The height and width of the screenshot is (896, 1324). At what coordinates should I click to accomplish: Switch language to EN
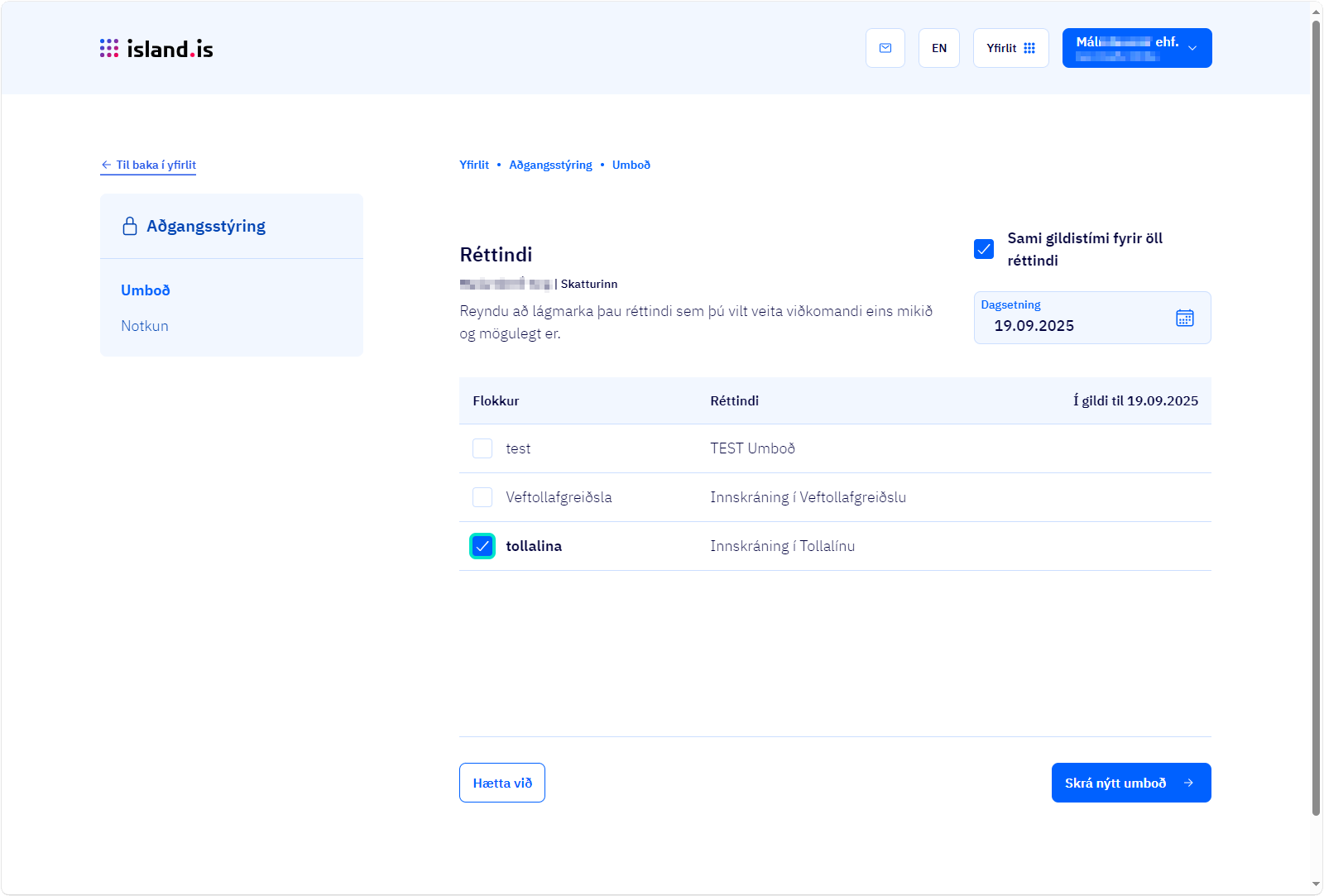coord(939,48)
